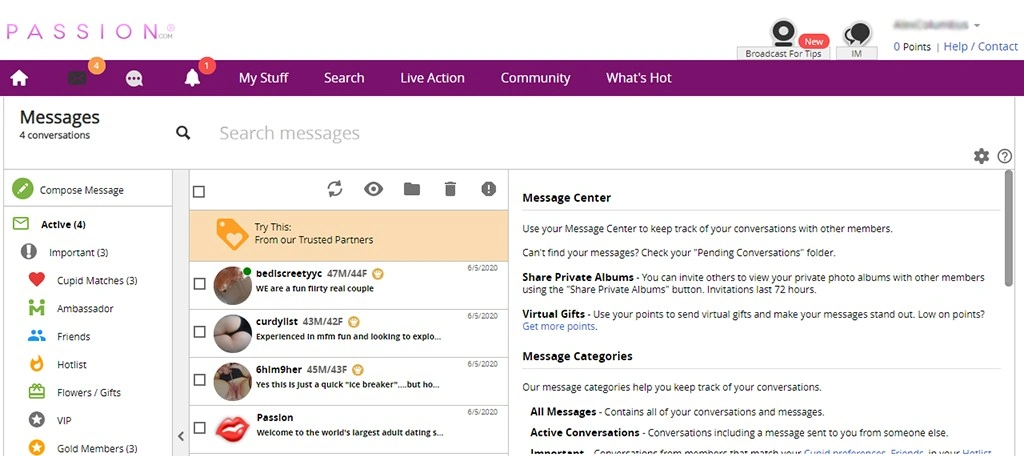Click the Get more points link
Screen dimensions: 1024x456
click(x=558, y=326)
